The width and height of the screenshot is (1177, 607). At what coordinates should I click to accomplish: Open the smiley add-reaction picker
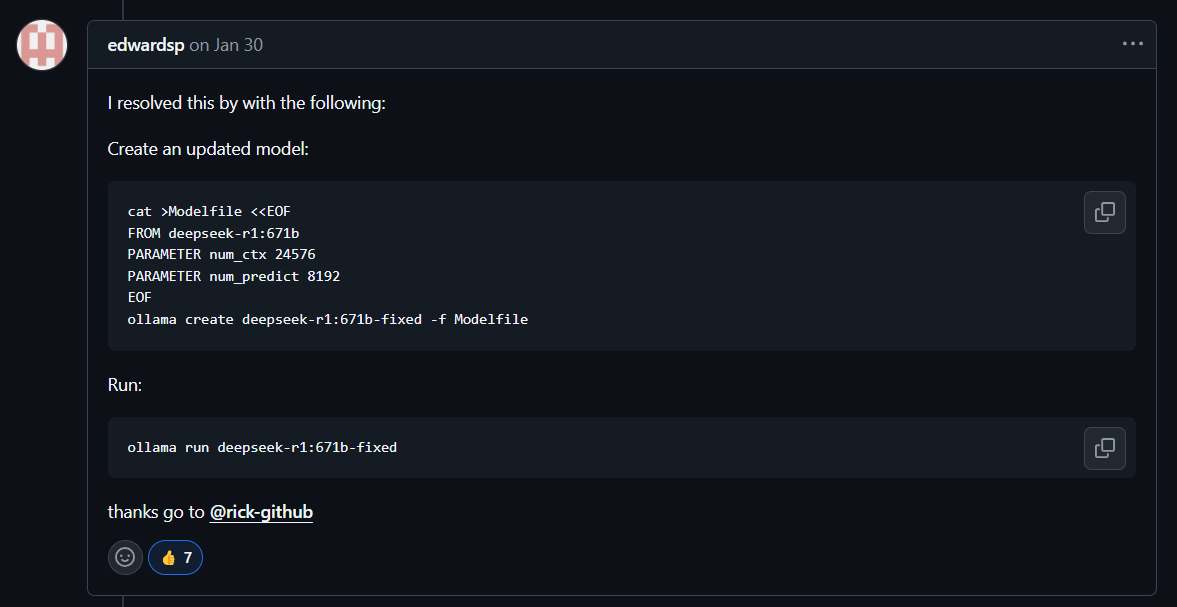(x=125, y=557)
